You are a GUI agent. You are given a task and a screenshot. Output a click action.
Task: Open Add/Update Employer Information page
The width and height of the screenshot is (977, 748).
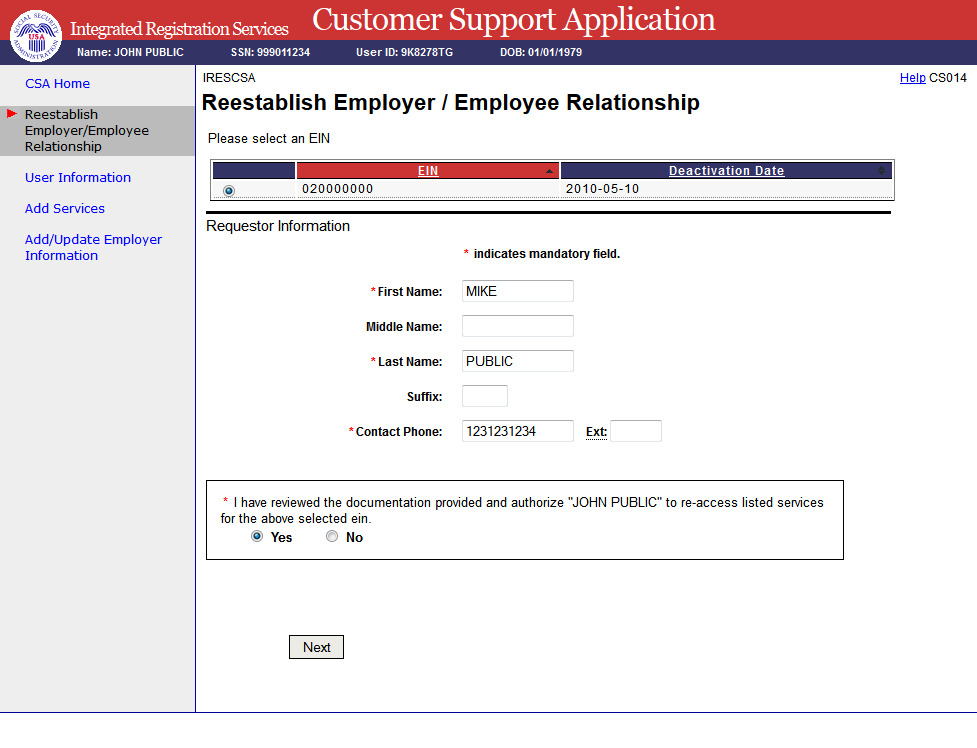pyautogui.click(x=93, y=248)
